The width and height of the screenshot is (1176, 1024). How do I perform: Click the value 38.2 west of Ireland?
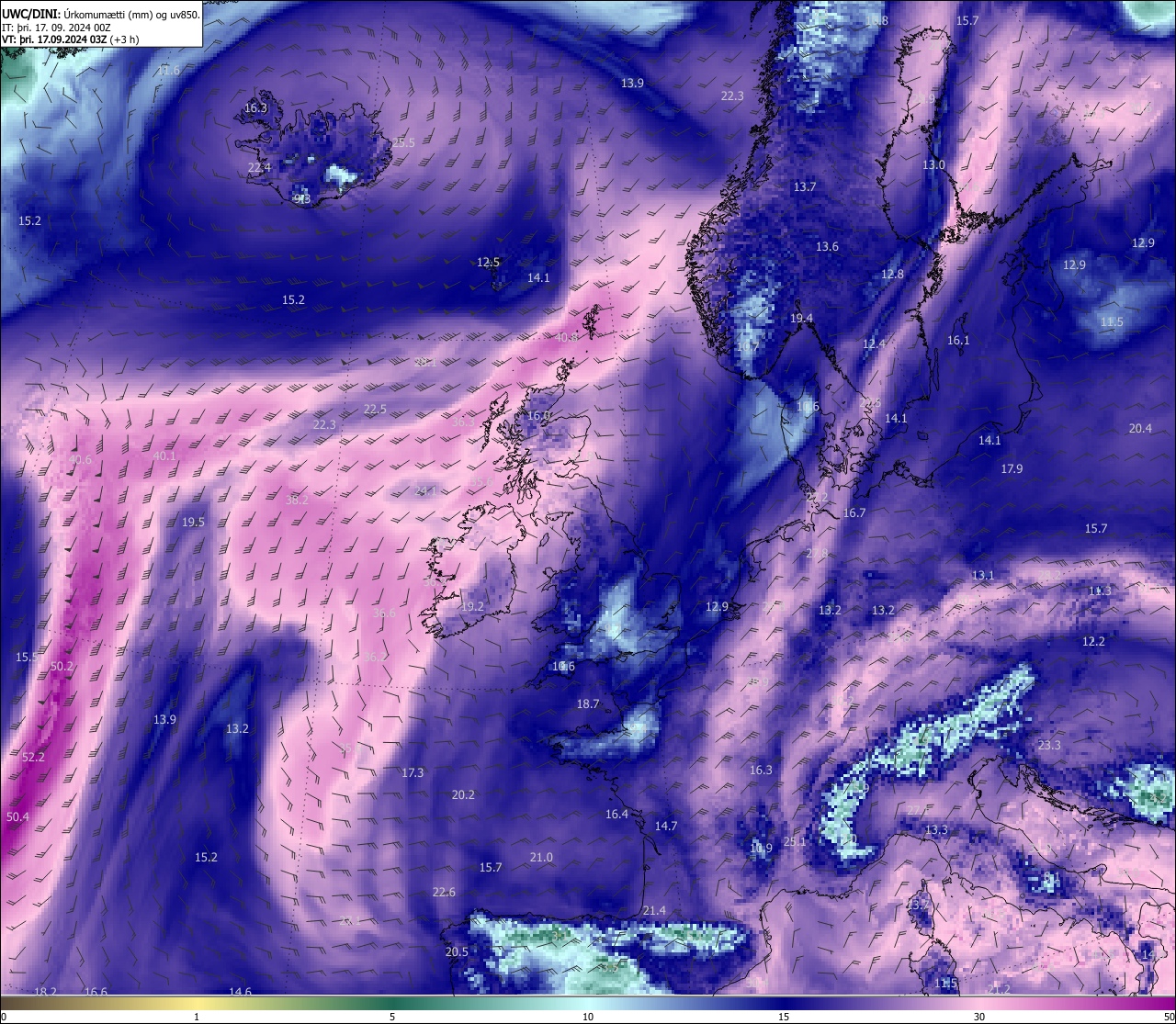pyautogui.click(x=297, y=500)
